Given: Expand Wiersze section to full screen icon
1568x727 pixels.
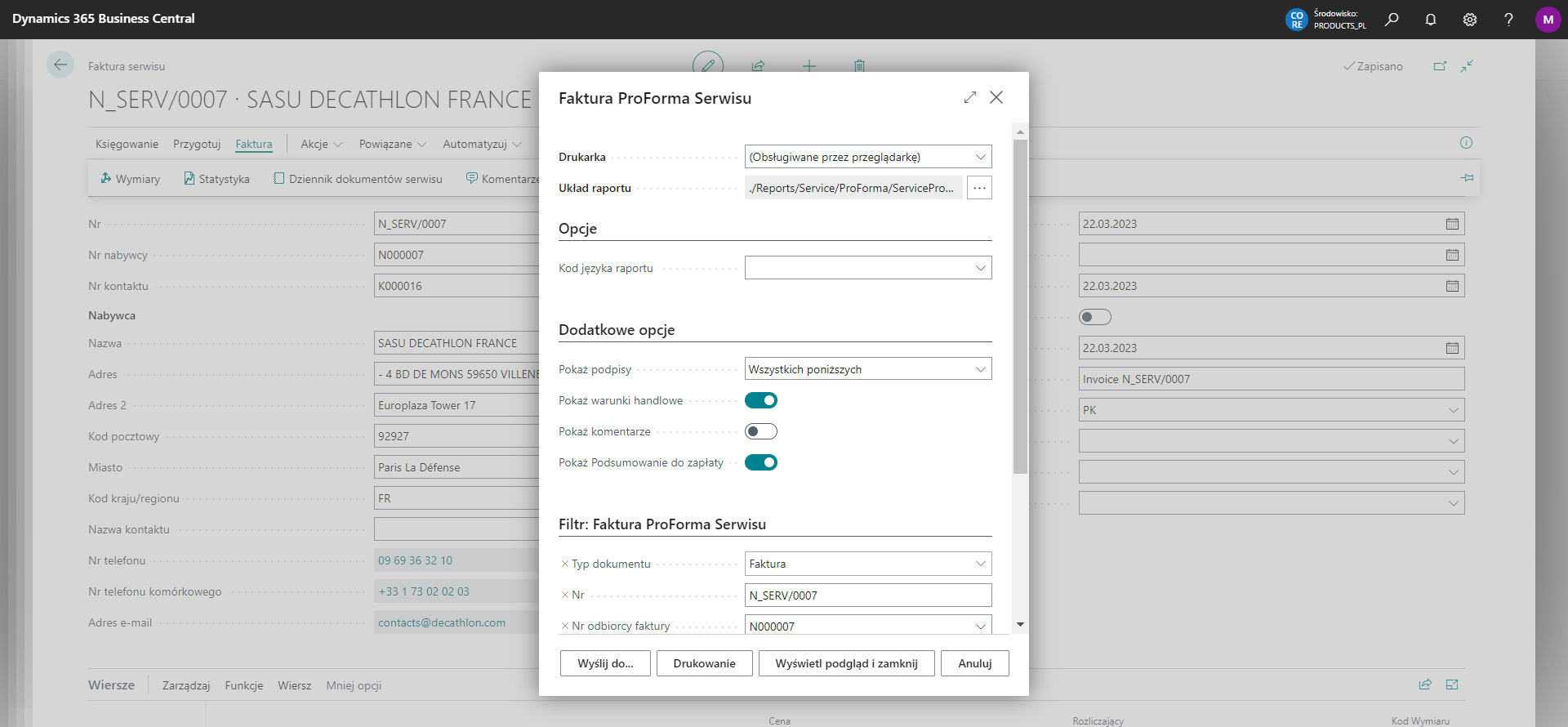Looking at the screenshot, I should (x=1452, y=685).
